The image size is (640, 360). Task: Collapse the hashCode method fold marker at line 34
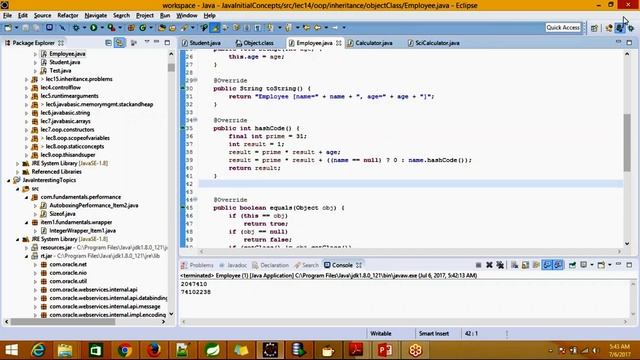(196, 120)
